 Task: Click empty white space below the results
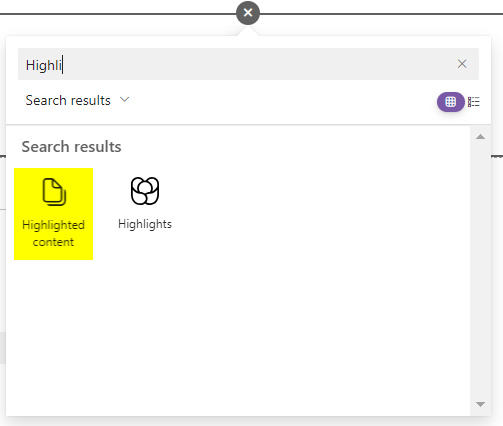[x=238, y=333]
